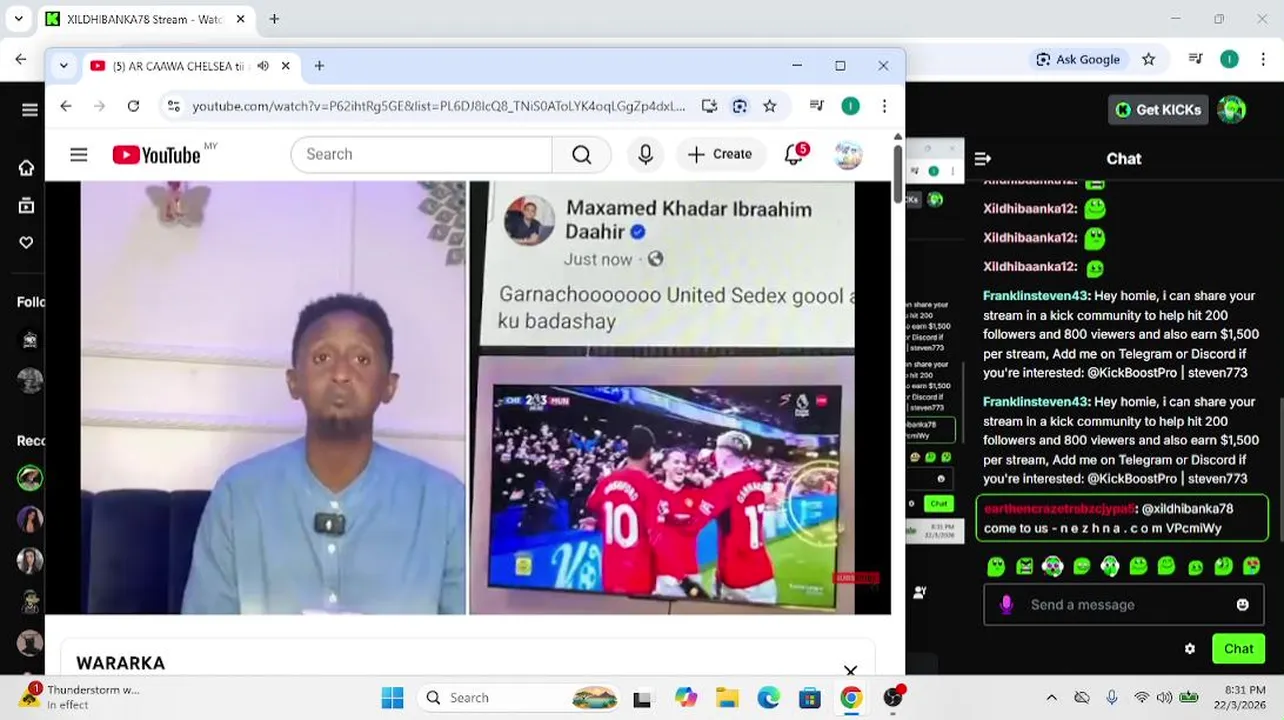Open Google Lens icon in YouTube address bar
The height and width of the screenshot is (720, 1284).
tap(740, 106)
